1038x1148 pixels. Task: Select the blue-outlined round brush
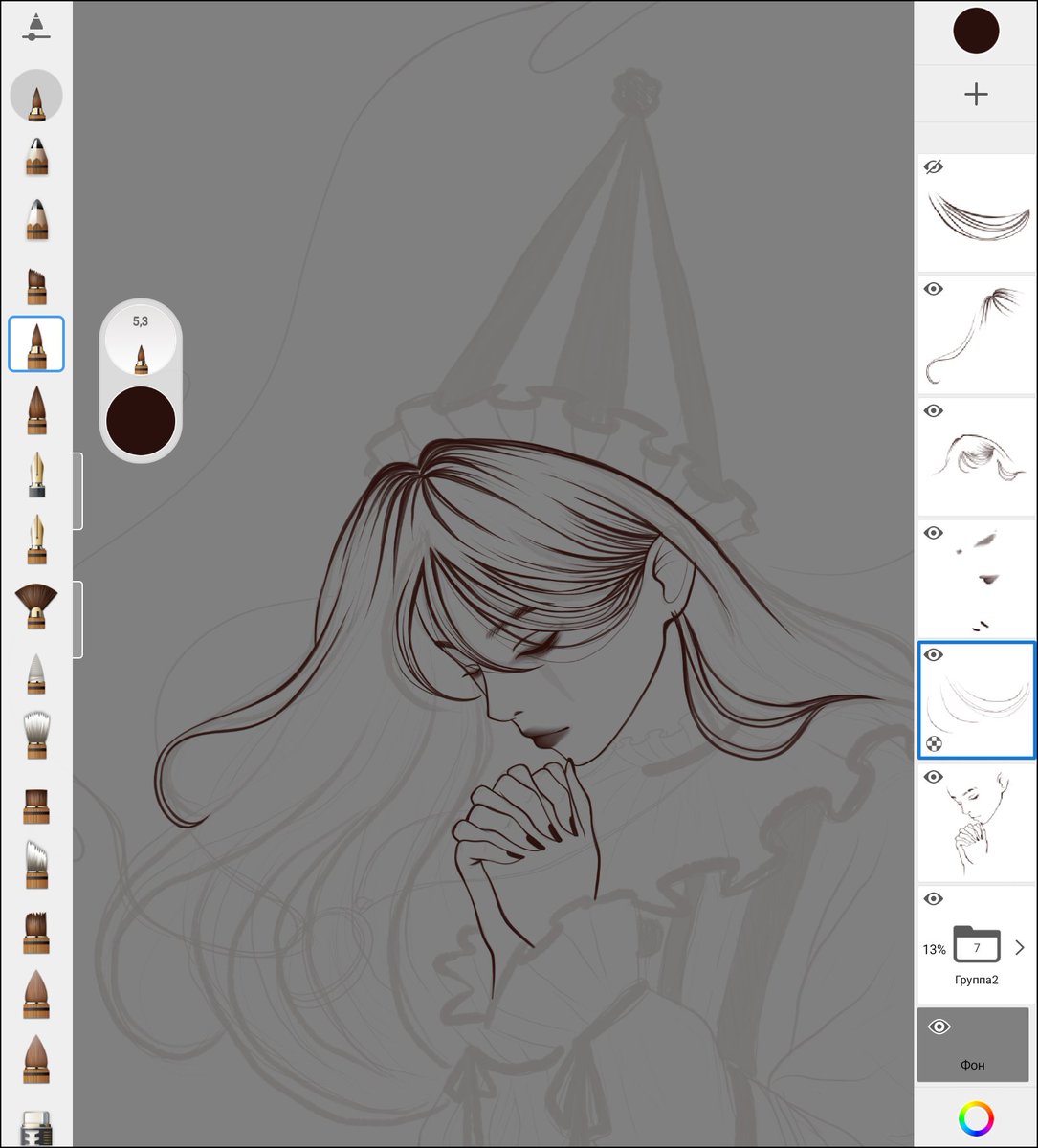(36, 344)
